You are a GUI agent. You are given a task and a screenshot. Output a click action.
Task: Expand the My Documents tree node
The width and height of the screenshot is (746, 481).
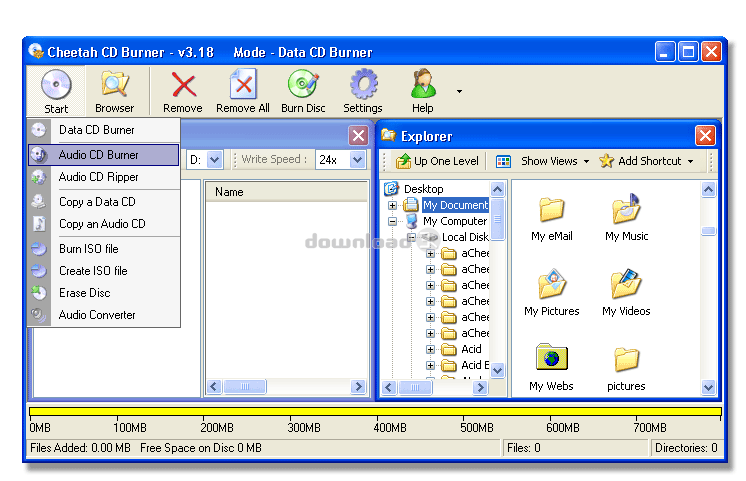(393, 206)
